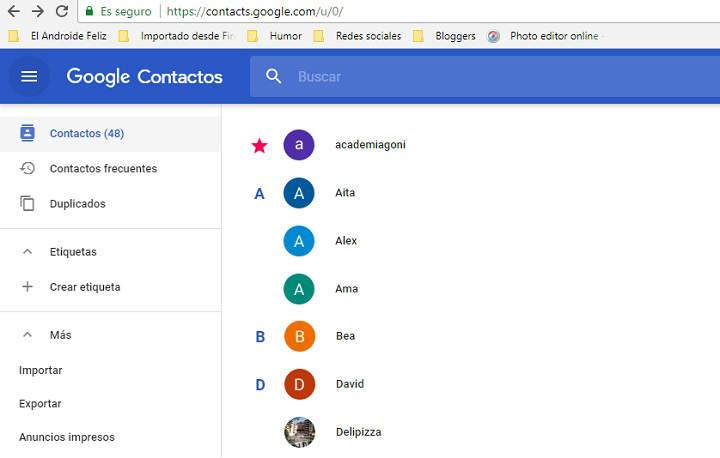Image resolution: width=720 pixels, height=458 pixels.
Task: Open Redes sociales bookmark folder
Action: 357,36
